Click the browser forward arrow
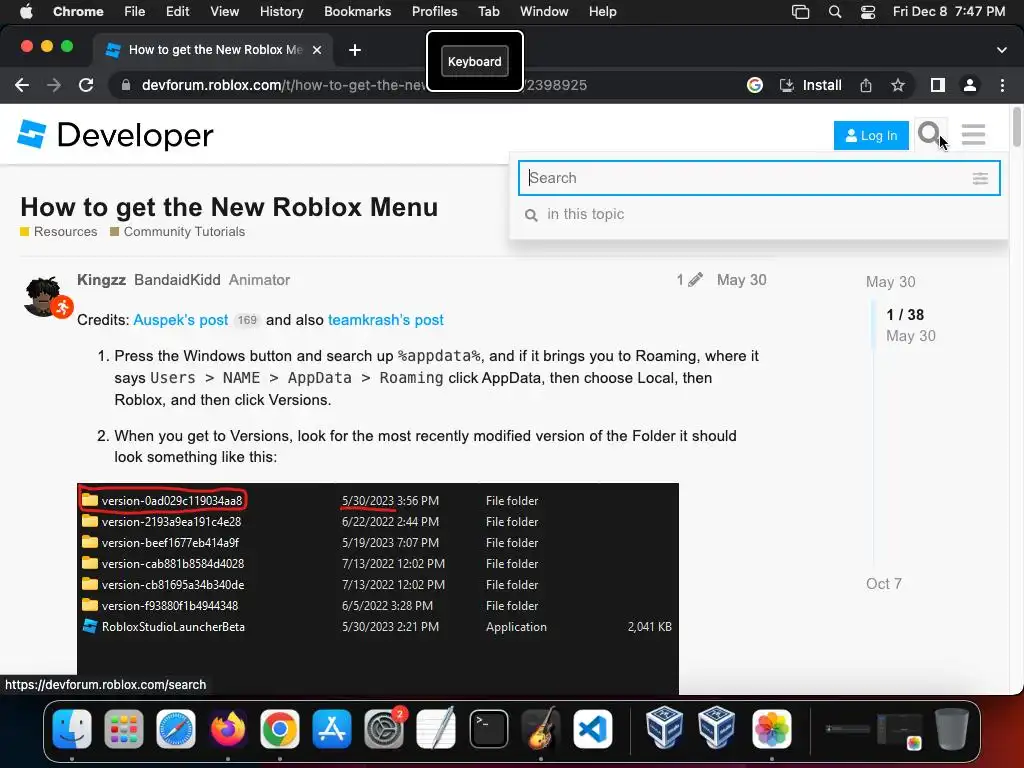The height and width of the screenshot is (768, 1024). click(54, 85)
